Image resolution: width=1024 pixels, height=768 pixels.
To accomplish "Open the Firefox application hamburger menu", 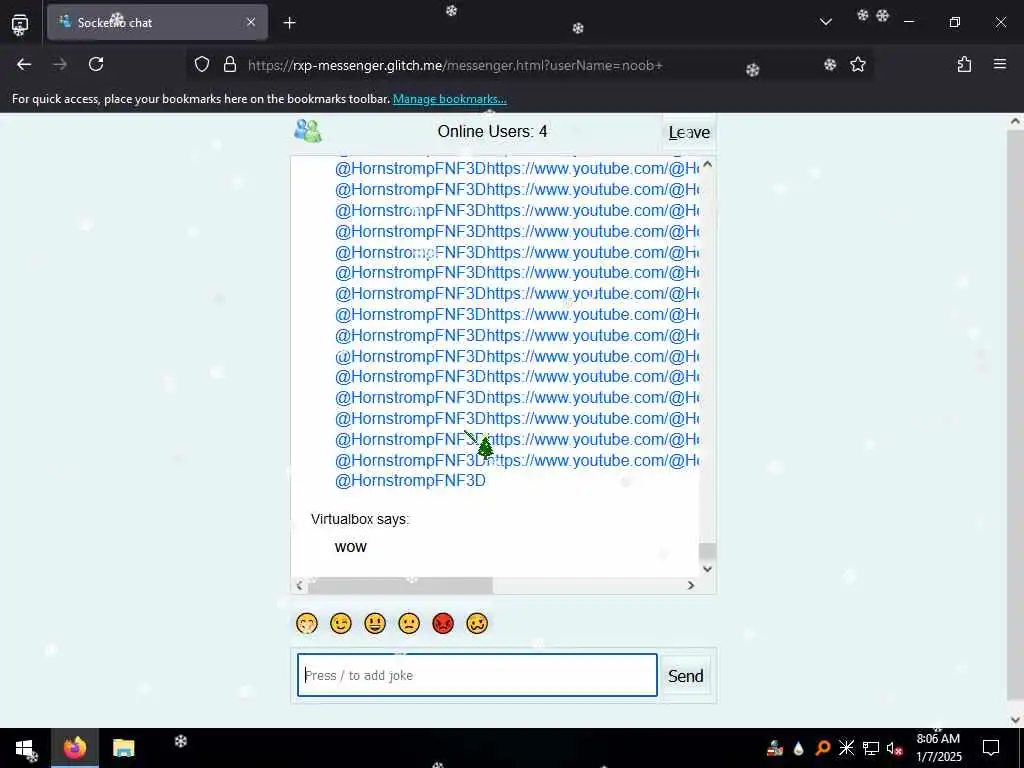I will 1000,65.
